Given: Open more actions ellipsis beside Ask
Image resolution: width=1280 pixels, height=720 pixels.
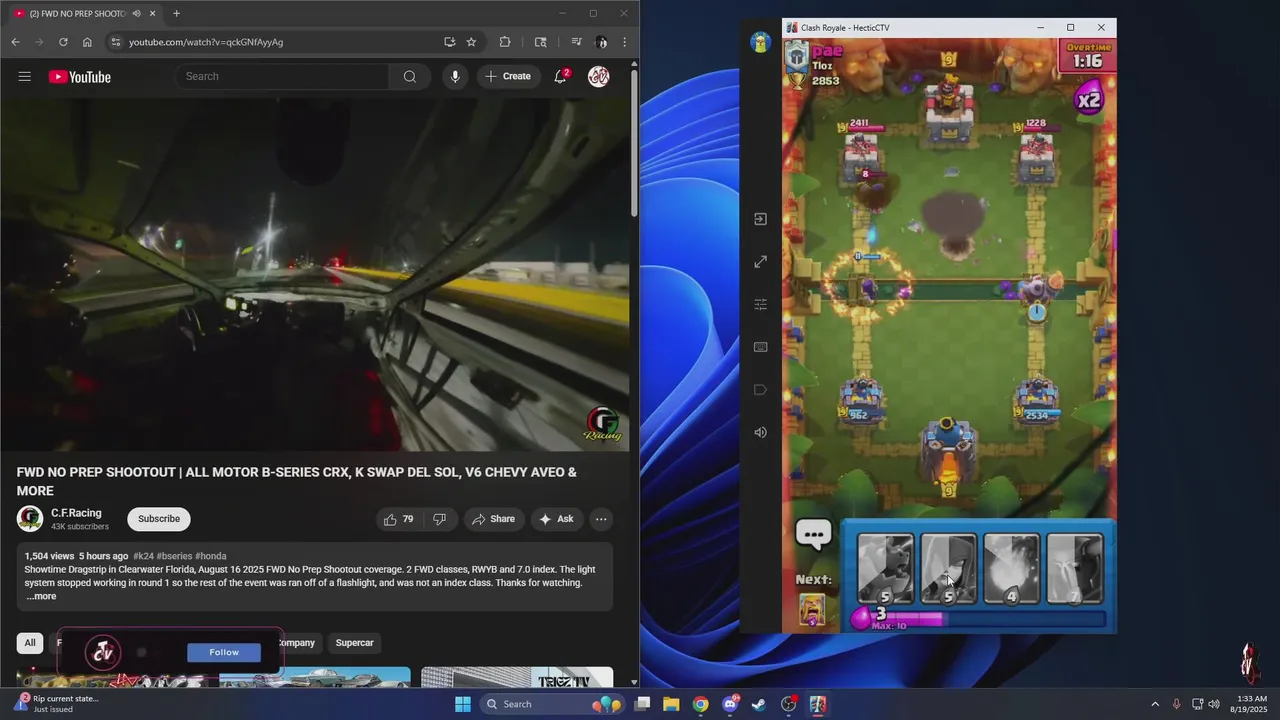Looking at the screenshot, I should (601, 519).
